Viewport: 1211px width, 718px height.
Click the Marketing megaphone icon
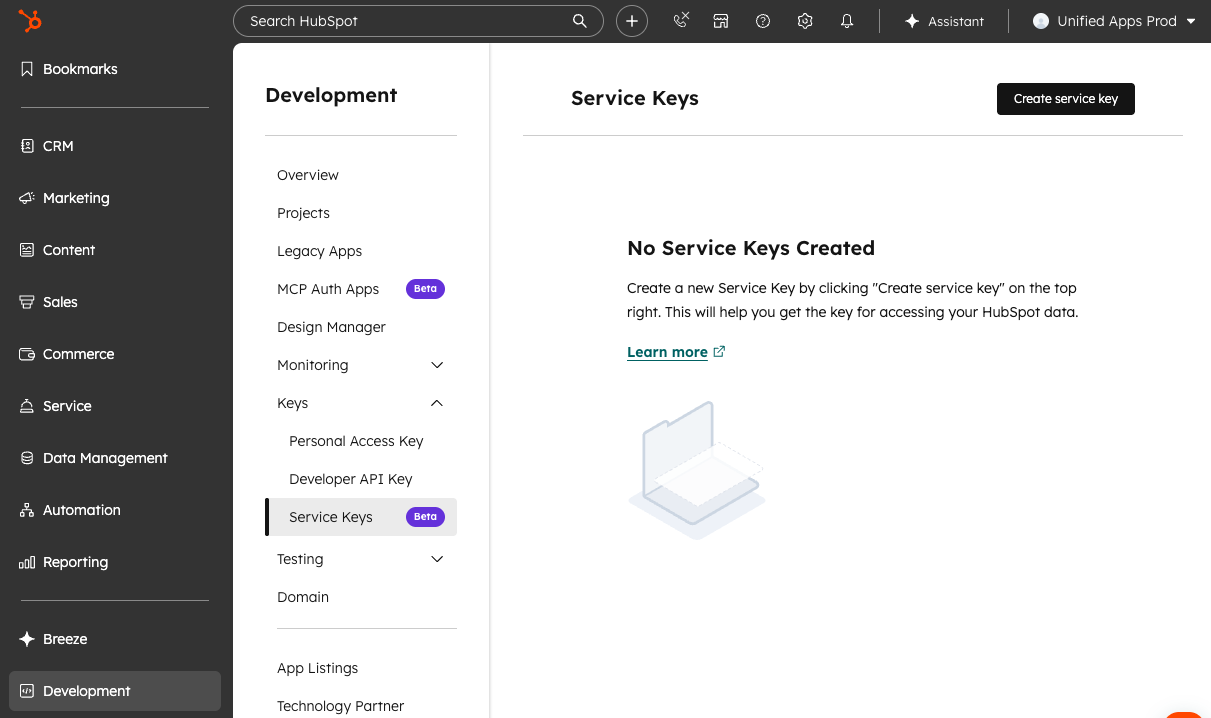[x=27, y=198]
